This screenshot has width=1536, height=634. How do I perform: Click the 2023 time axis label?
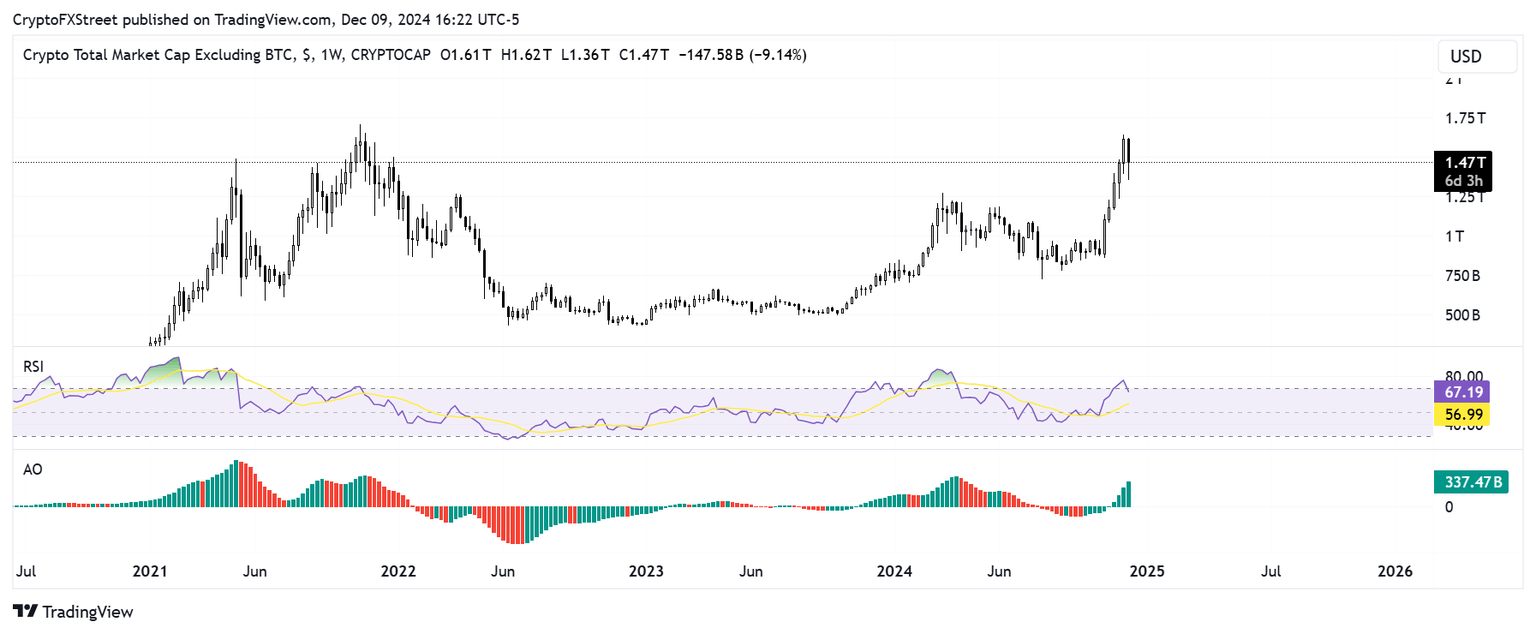[x=646, y=571]
